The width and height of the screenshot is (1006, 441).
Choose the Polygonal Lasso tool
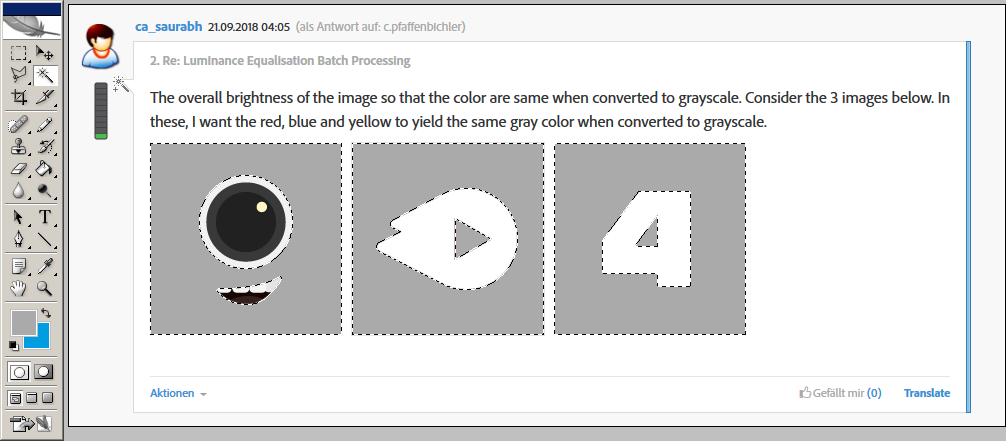coord(19,75)
